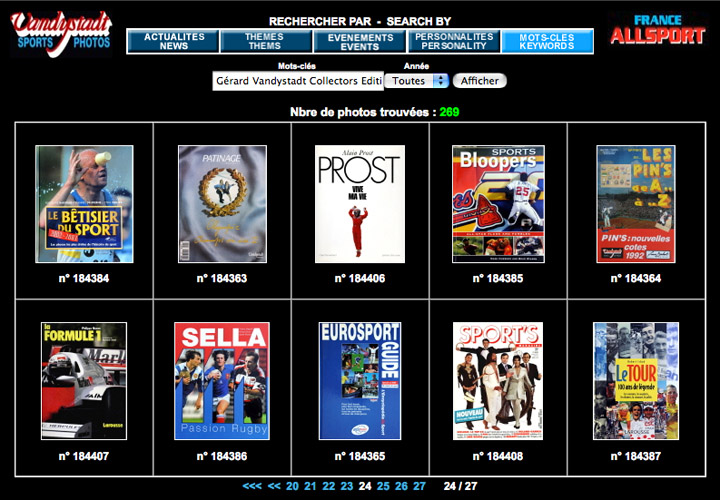Open the Sport's magazine cover thumbnail
This screenshot has height=500, width=720.
498,381
